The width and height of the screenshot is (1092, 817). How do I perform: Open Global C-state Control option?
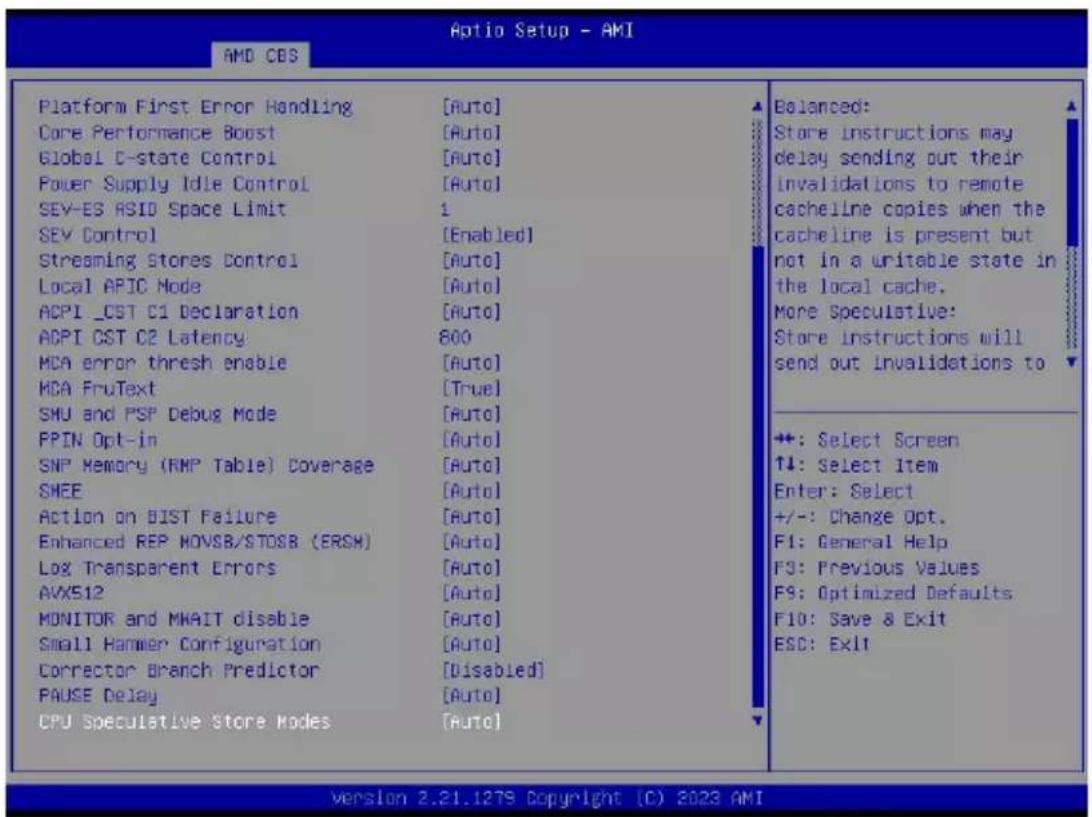pyautogui.click(x=270, y=158)
